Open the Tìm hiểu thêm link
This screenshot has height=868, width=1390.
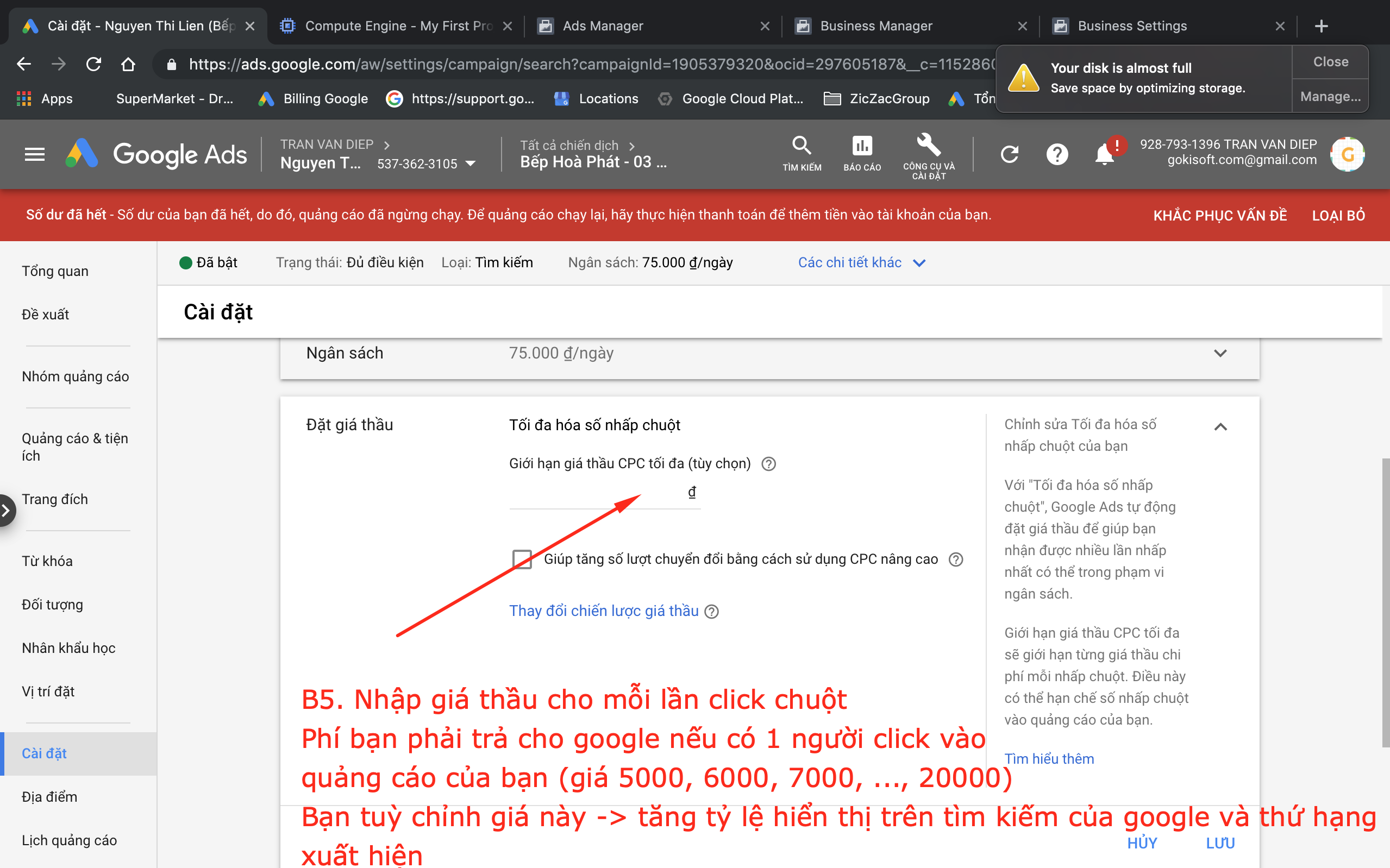1049,759
